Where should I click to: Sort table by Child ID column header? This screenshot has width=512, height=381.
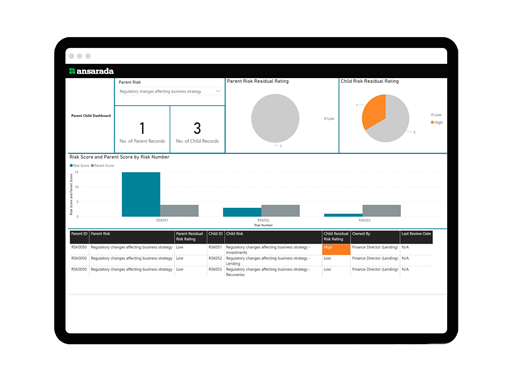coord(216,237)
